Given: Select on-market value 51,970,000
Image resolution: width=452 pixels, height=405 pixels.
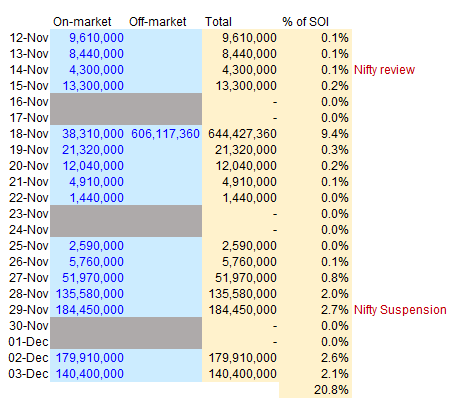Looking at the screenshot, I should pyautogui.click(x=93, y=278).
